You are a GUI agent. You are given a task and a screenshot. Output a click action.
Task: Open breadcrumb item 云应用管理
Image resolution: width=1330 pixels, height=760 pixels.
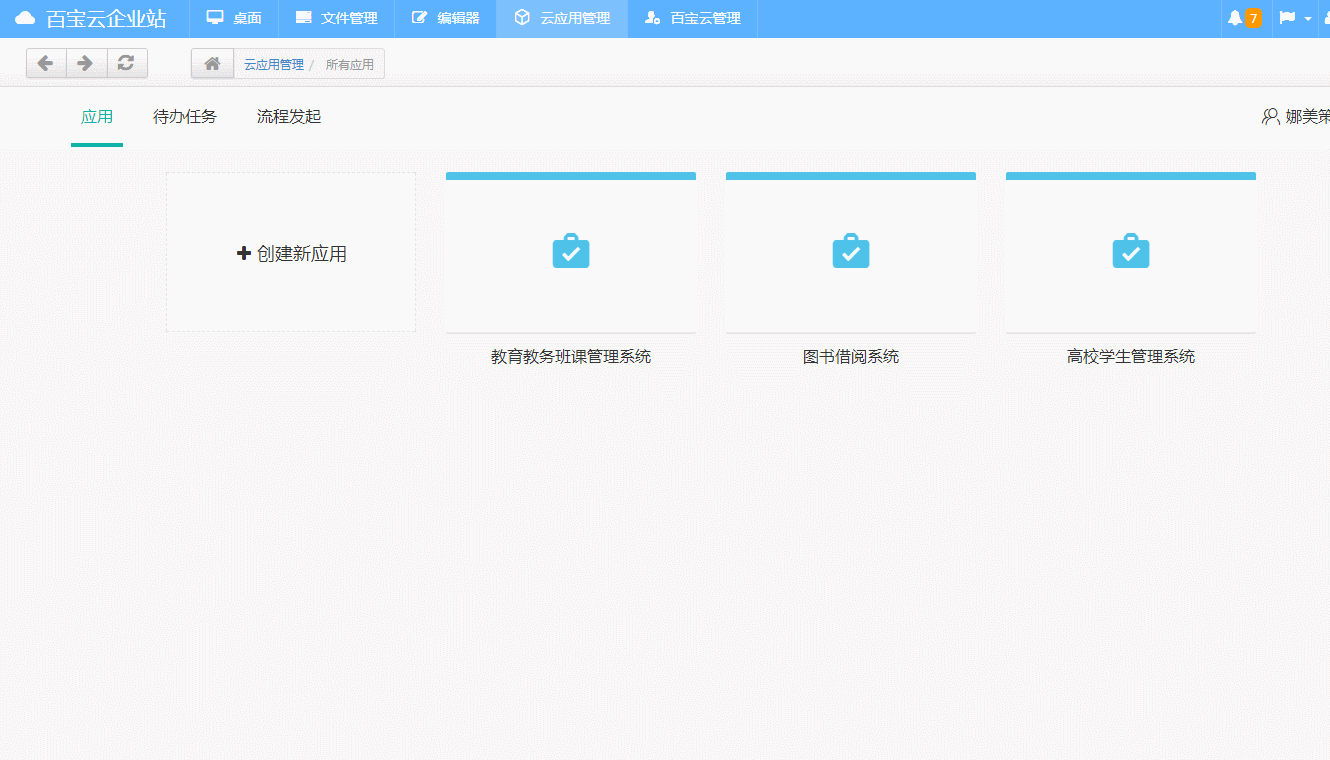[272, 64]
